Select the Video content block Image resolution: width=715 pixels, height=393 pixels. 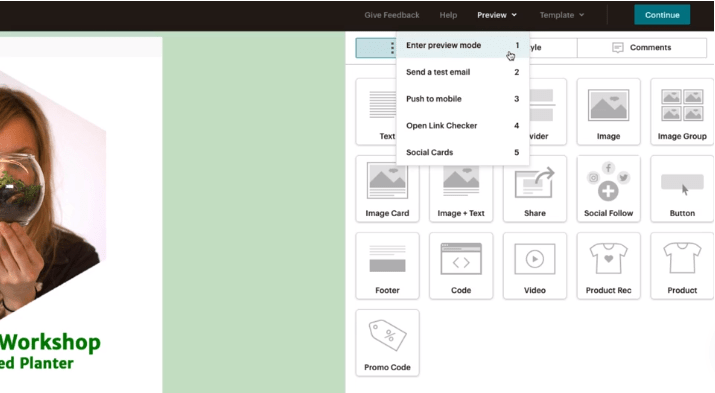(534, 266)
